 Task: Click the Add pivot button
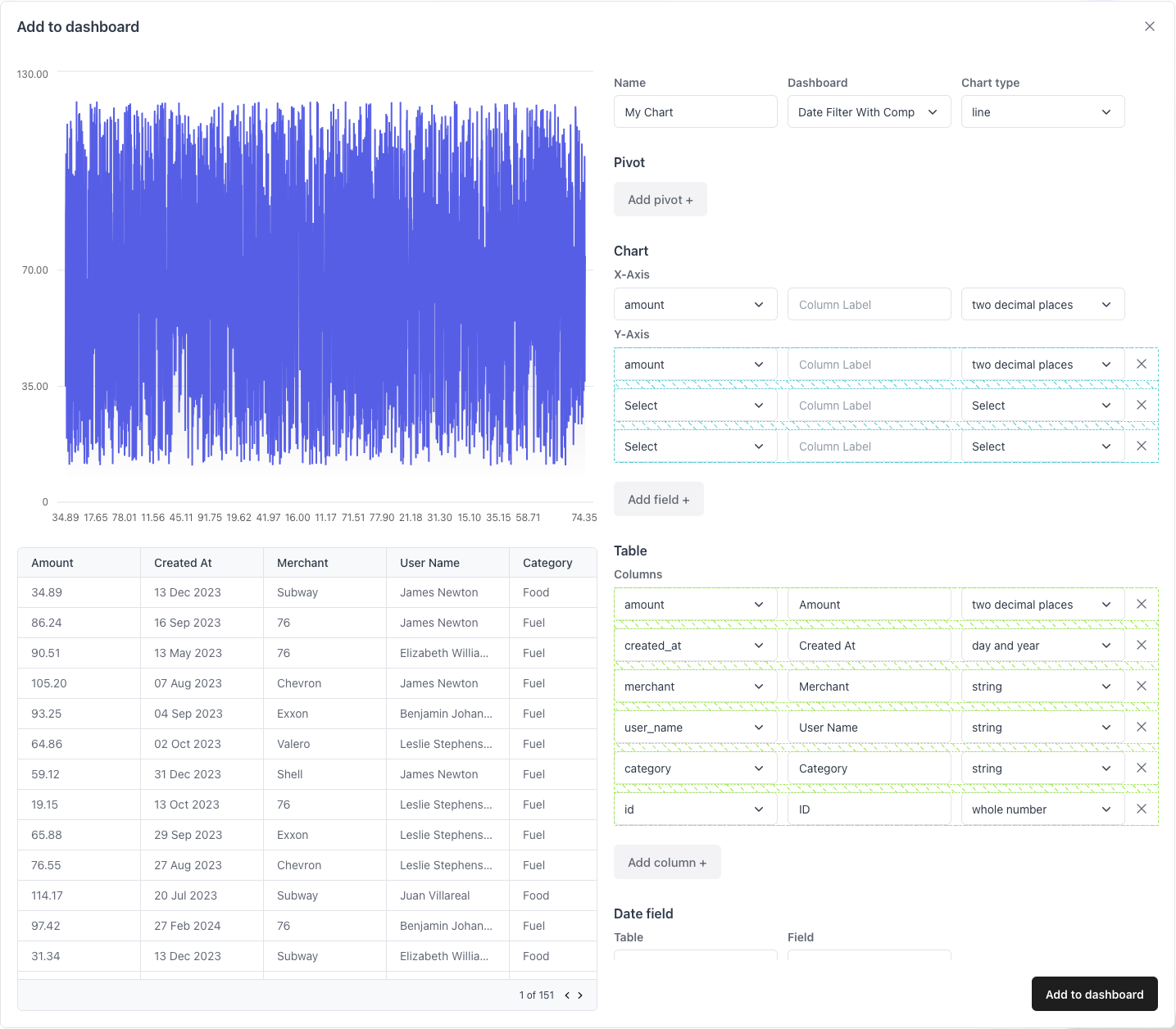(x=660, y=200)
